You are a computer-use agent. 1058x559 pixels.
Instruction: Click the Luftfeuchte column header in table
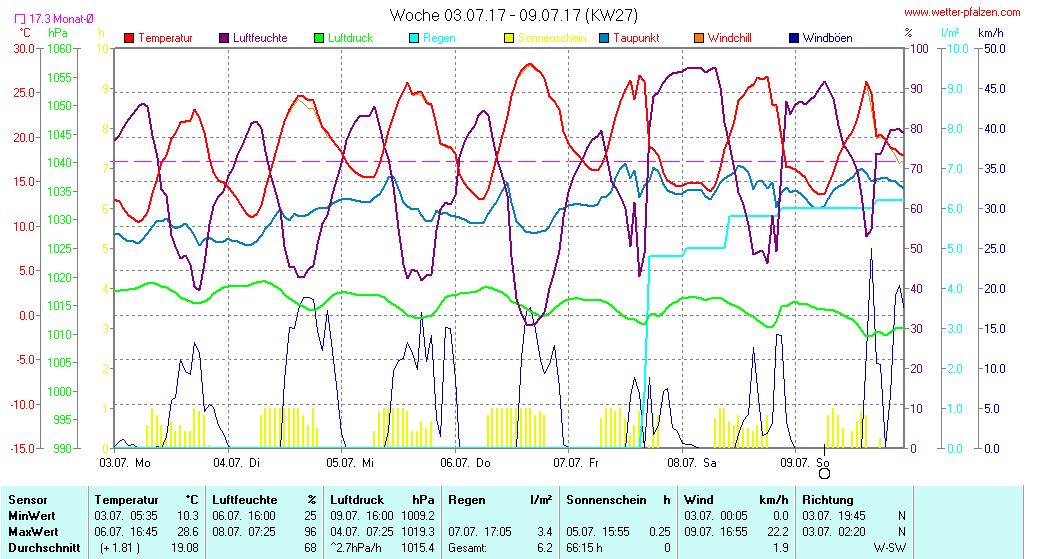pos(244,500)
